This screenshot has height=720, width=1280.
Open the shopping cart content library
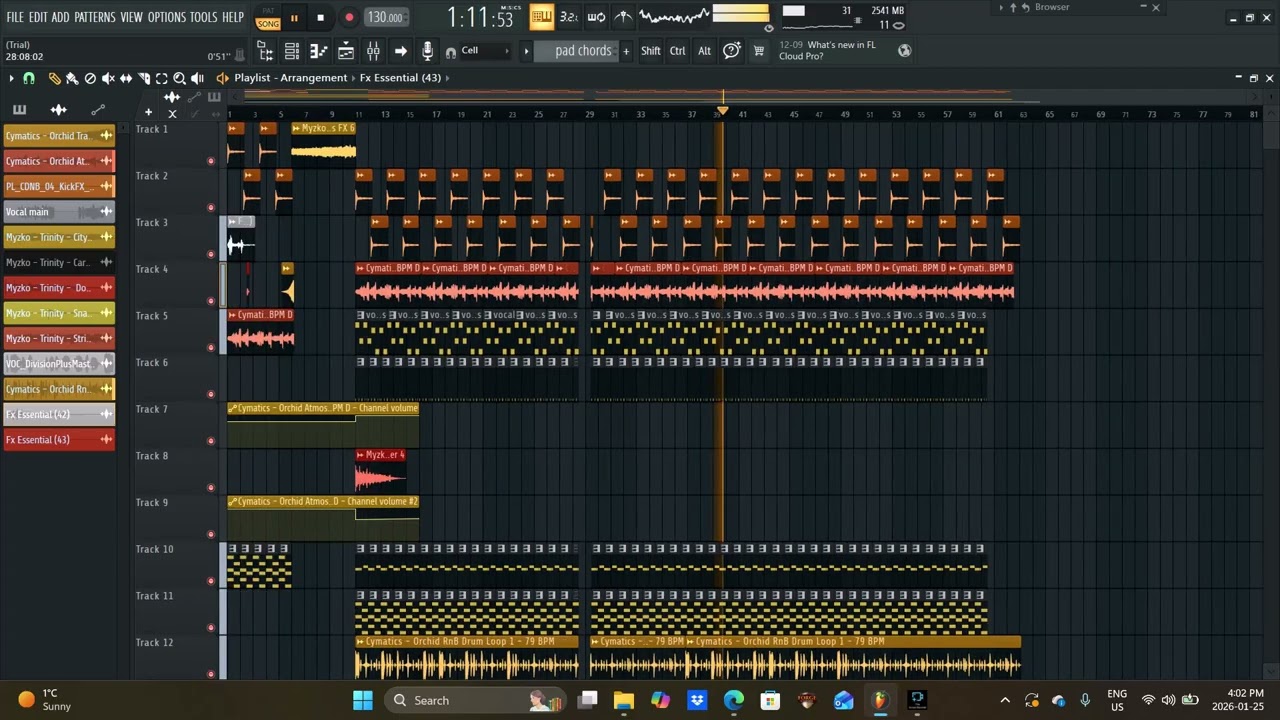tap(758, 51)
